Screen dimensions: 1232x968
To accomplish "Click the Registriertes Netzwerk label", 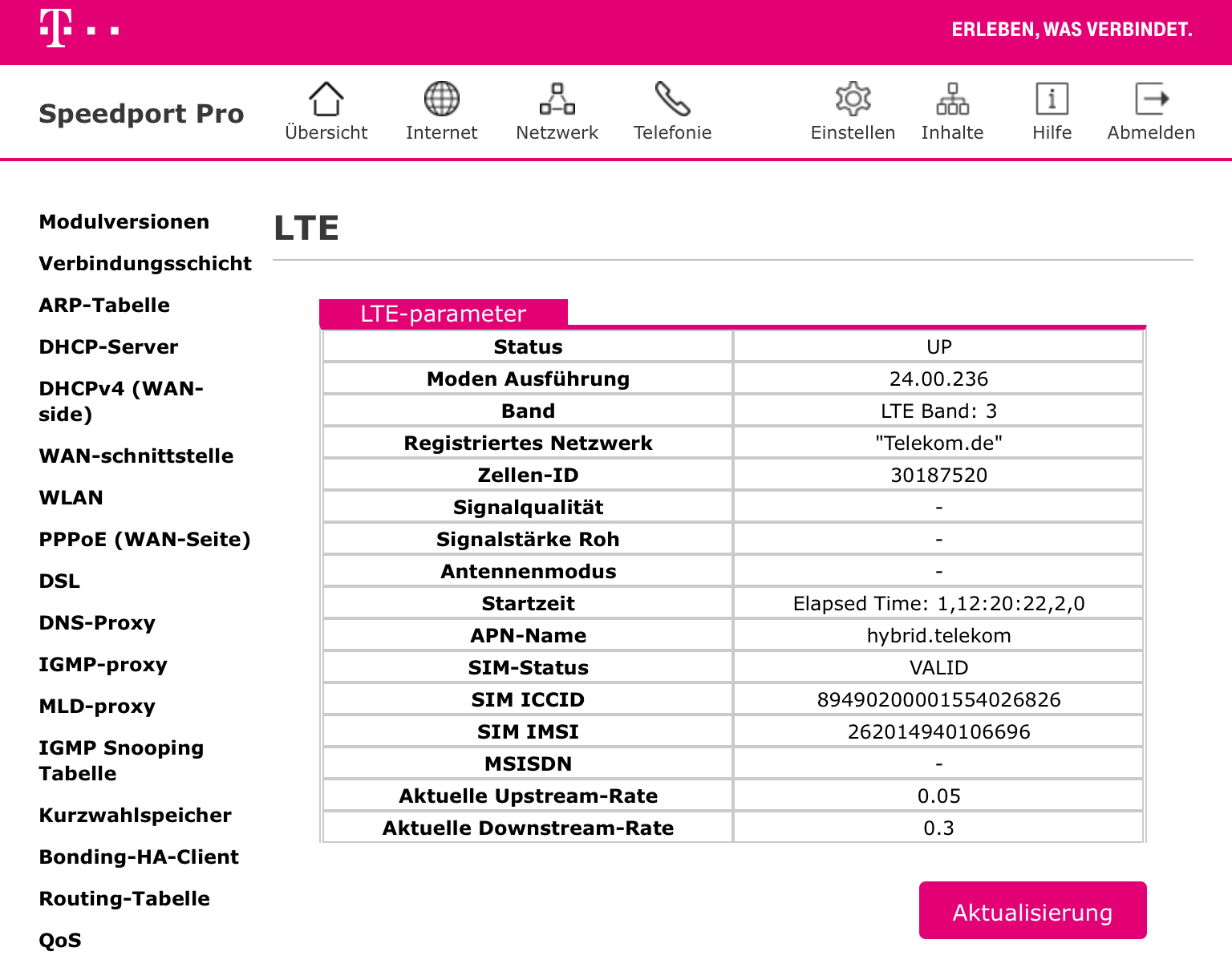I will (x=528, y=443).
